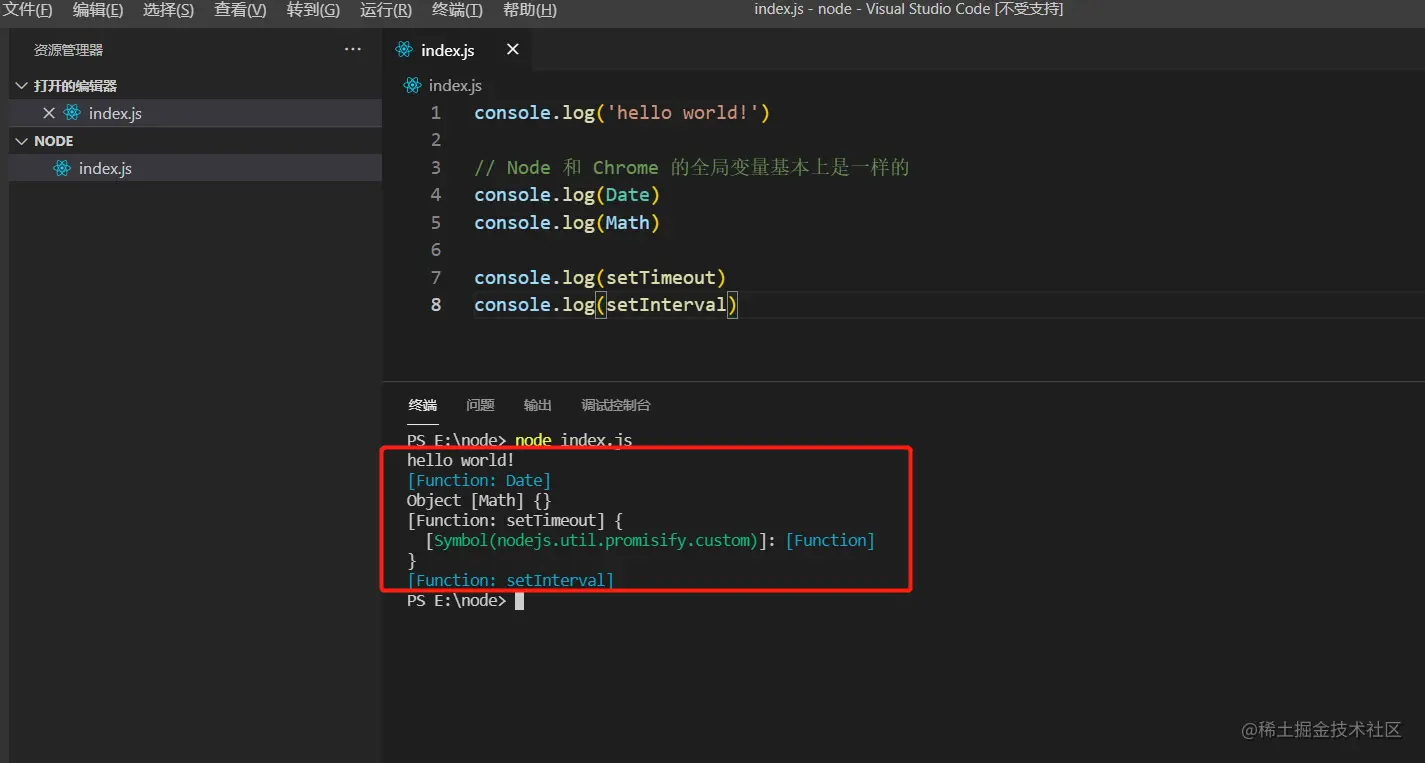The height and width of the screenshot is (763, 1425).
Task: Activate the index.js editor tab
Action: 457,49
